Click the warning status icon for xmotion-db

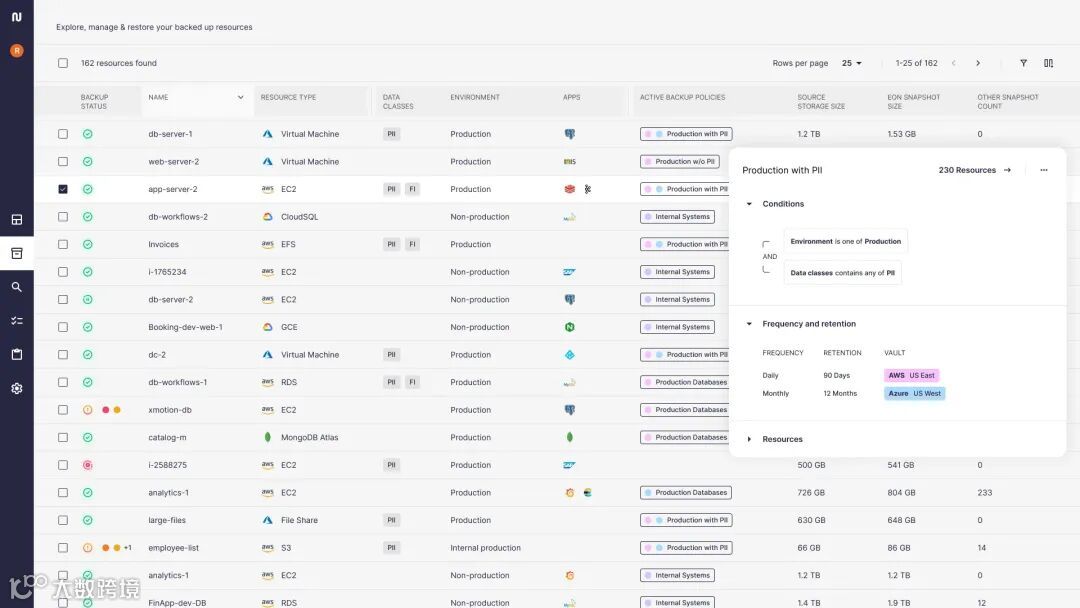(87, 410)
